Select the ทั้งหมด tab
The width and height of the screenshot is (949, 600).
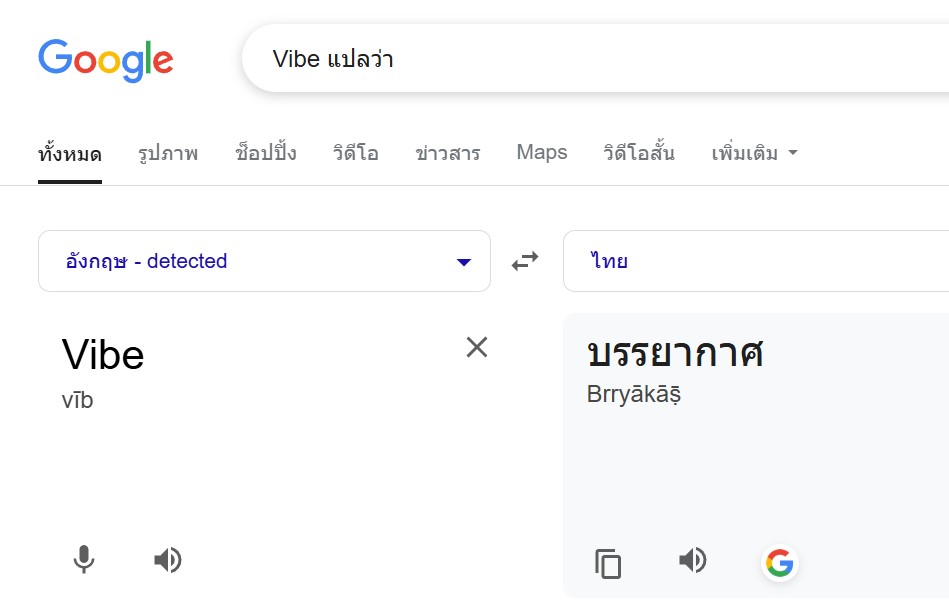[x=70, y=154]
